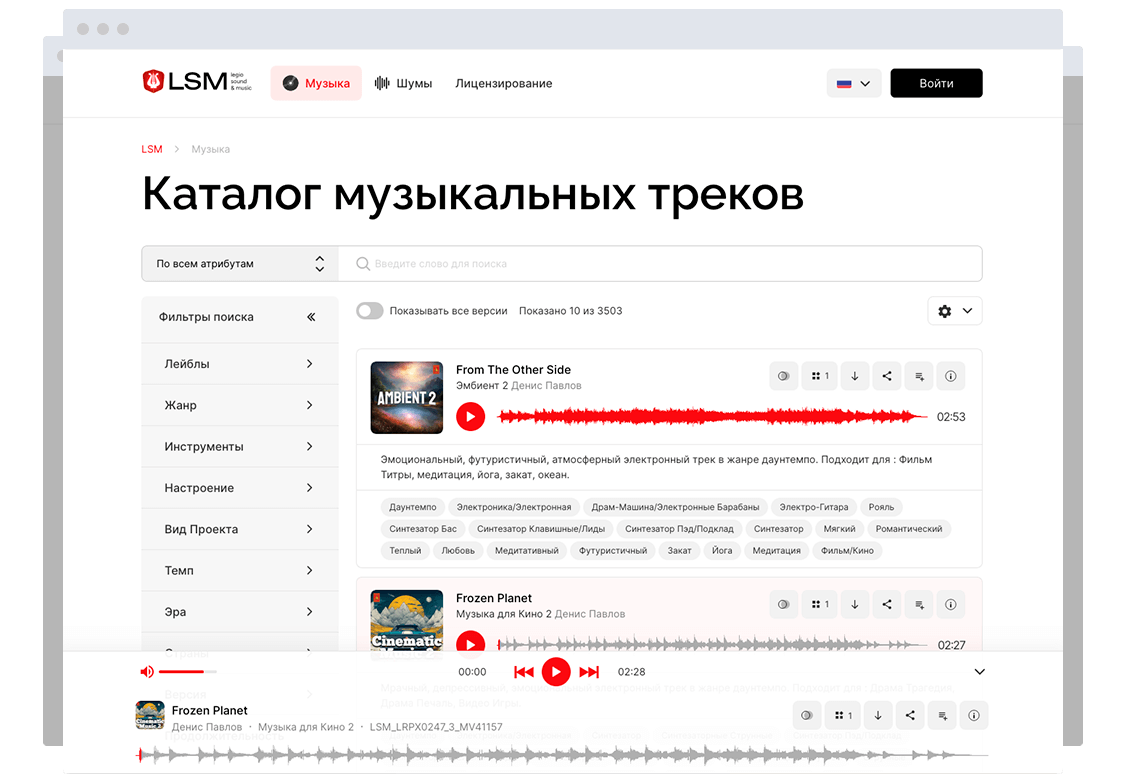The image size is (1126, 774).
Task: Add From The Other Side to a playlist
Action: pyautogui.click(x=919, y=375)
